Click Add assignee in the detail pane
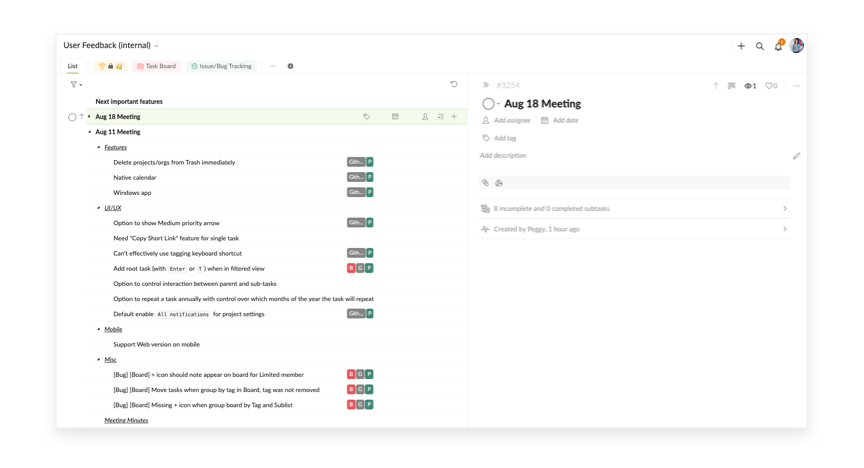This screenshot has height=468, width=864. click(506, 120)
